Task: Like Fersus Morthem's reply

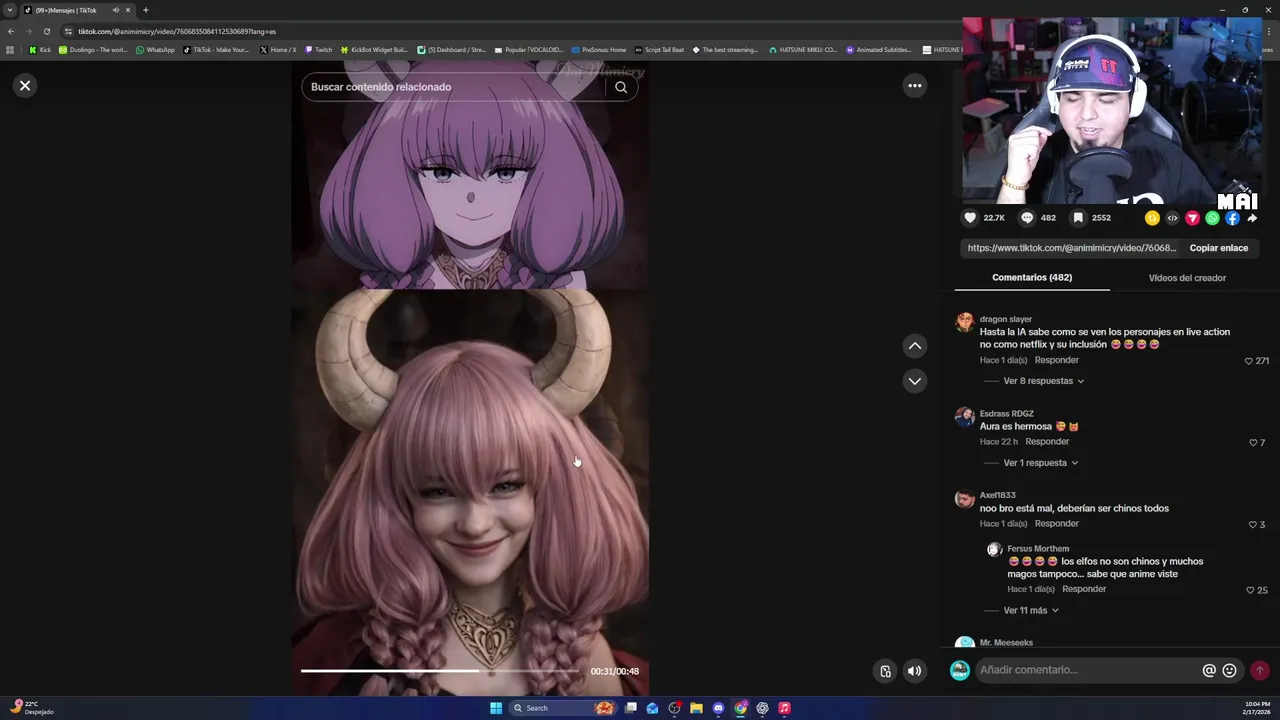Action: point(1250,591)
